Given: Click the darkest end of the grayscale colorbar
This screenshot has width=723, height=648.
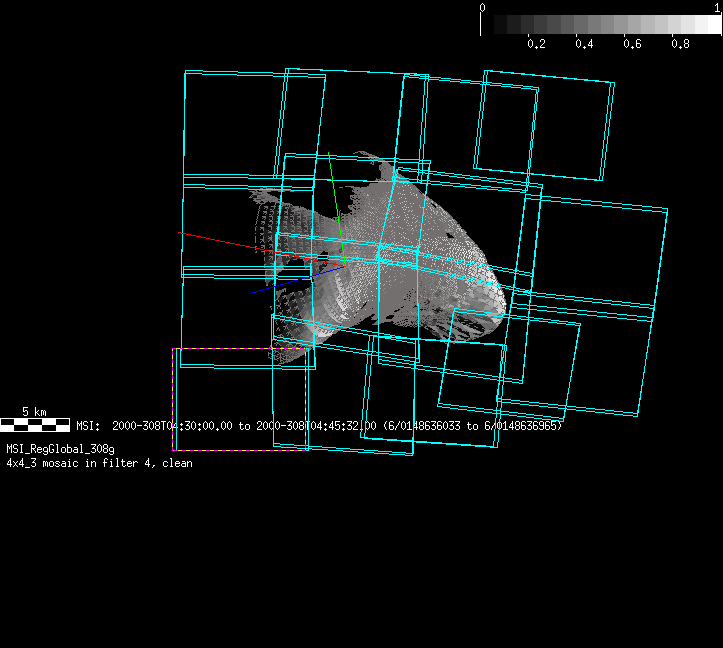Looking at the screenshot, I should click(x=488, y=25).
